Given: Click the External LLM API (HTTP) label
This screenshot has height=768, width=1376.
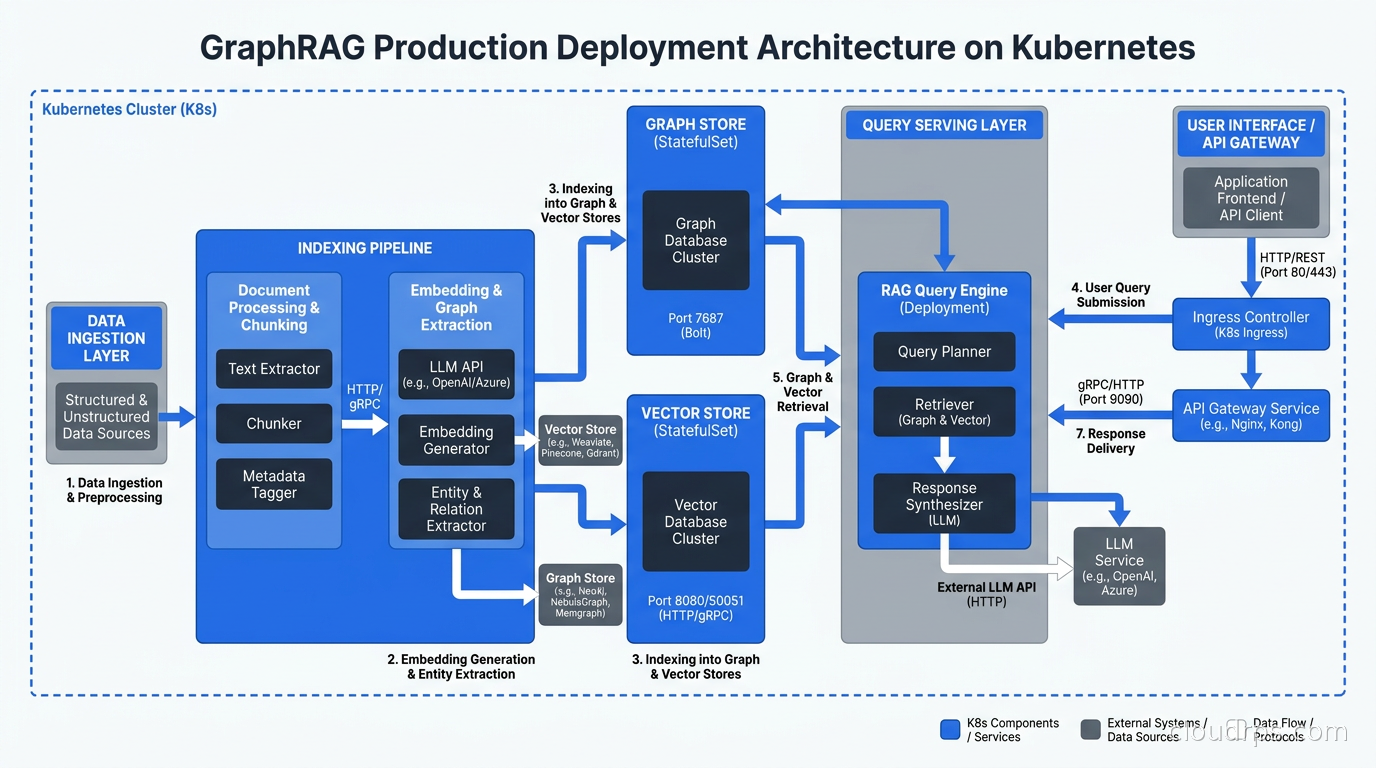Looking at the screenshot, I should pos(986,595).
